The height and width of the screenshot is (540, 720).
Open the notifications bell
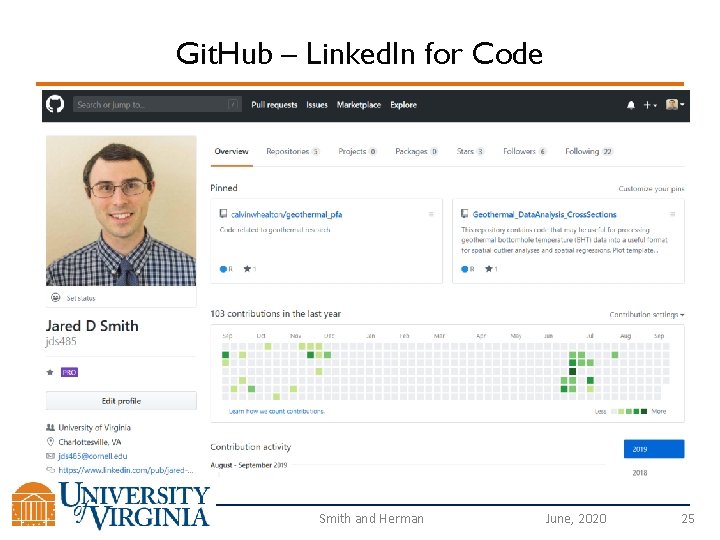click(631, 104)
